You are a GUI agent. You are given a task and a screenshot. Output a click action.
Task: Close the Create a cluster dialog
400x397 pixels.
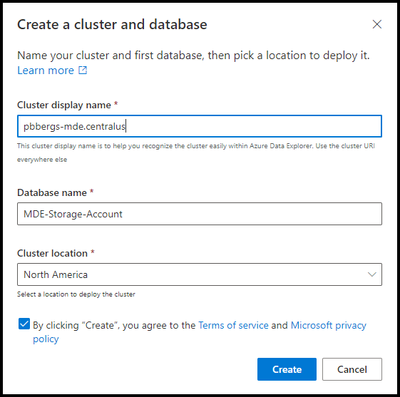(377, 24)
